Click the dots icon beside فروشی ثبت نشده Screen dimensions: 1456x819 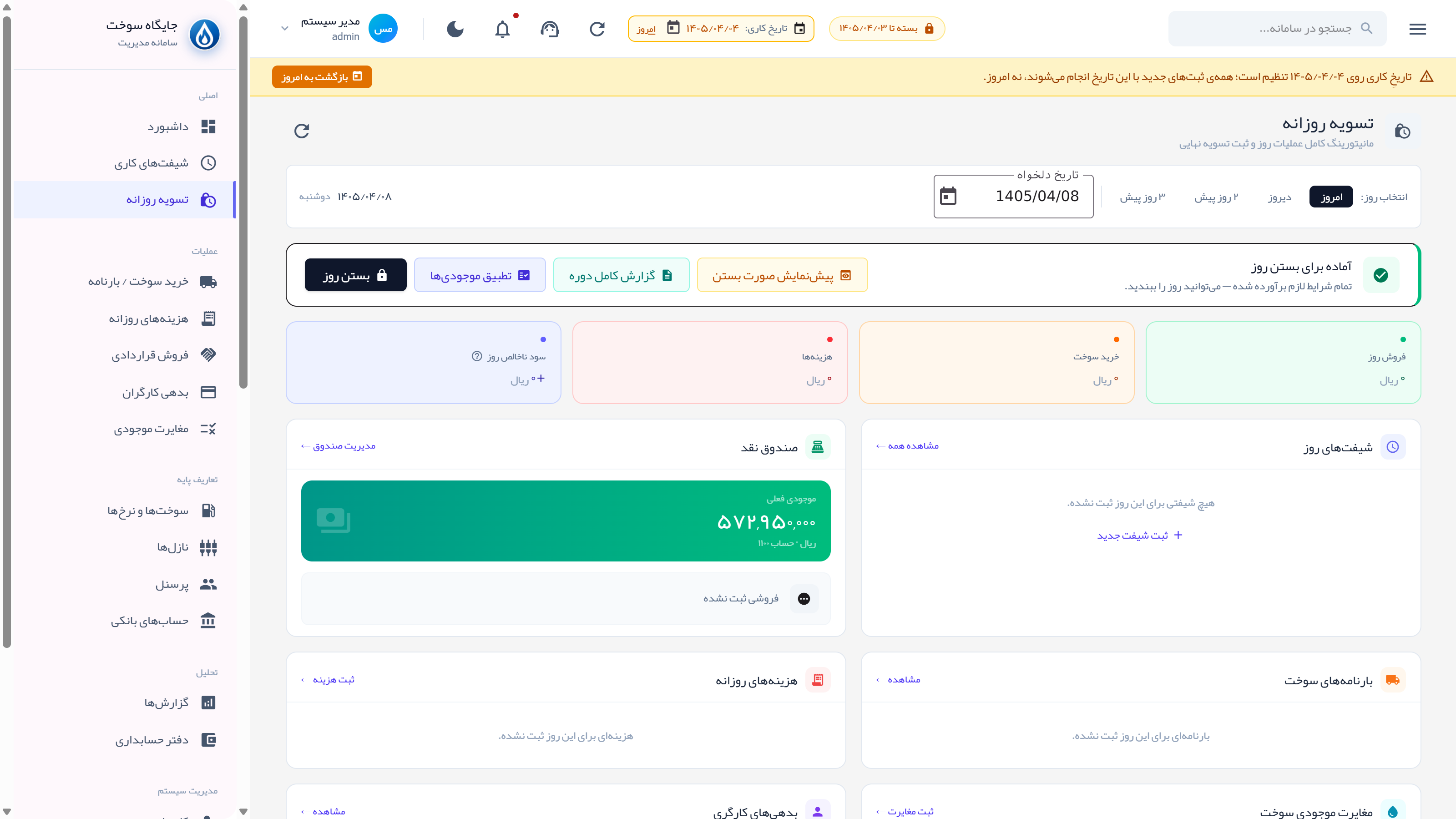coord(804,599)
